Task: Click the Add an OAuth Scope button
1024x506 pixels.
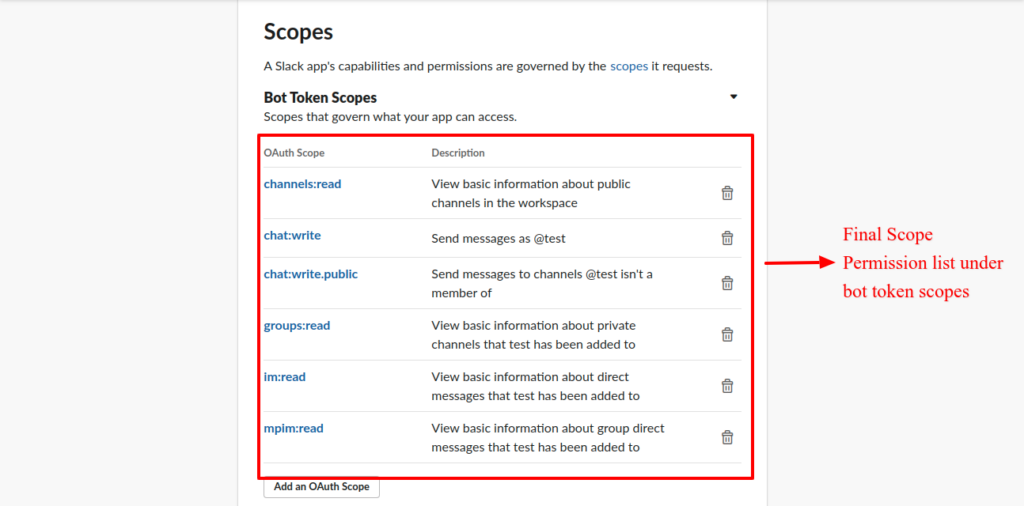Action: [321, 487]
